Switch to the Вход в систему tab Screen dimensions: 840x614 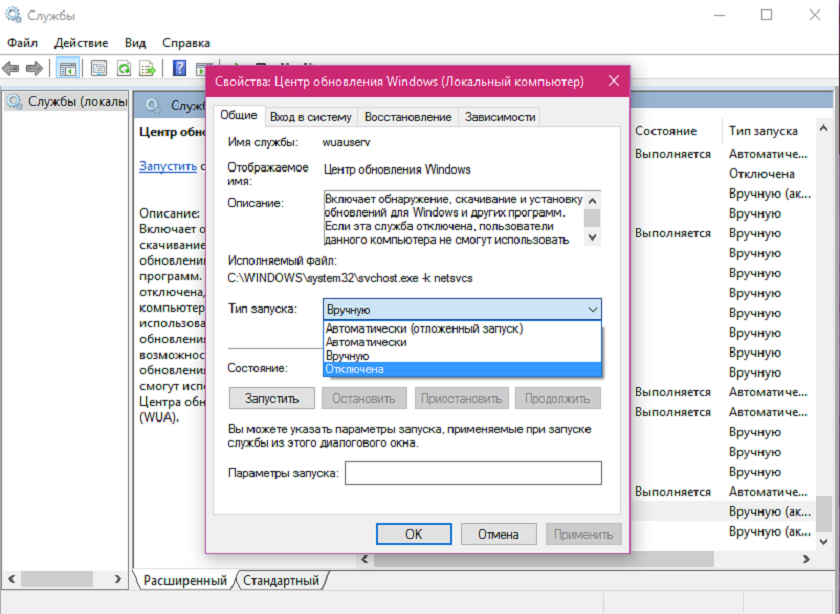click(311, 117)
